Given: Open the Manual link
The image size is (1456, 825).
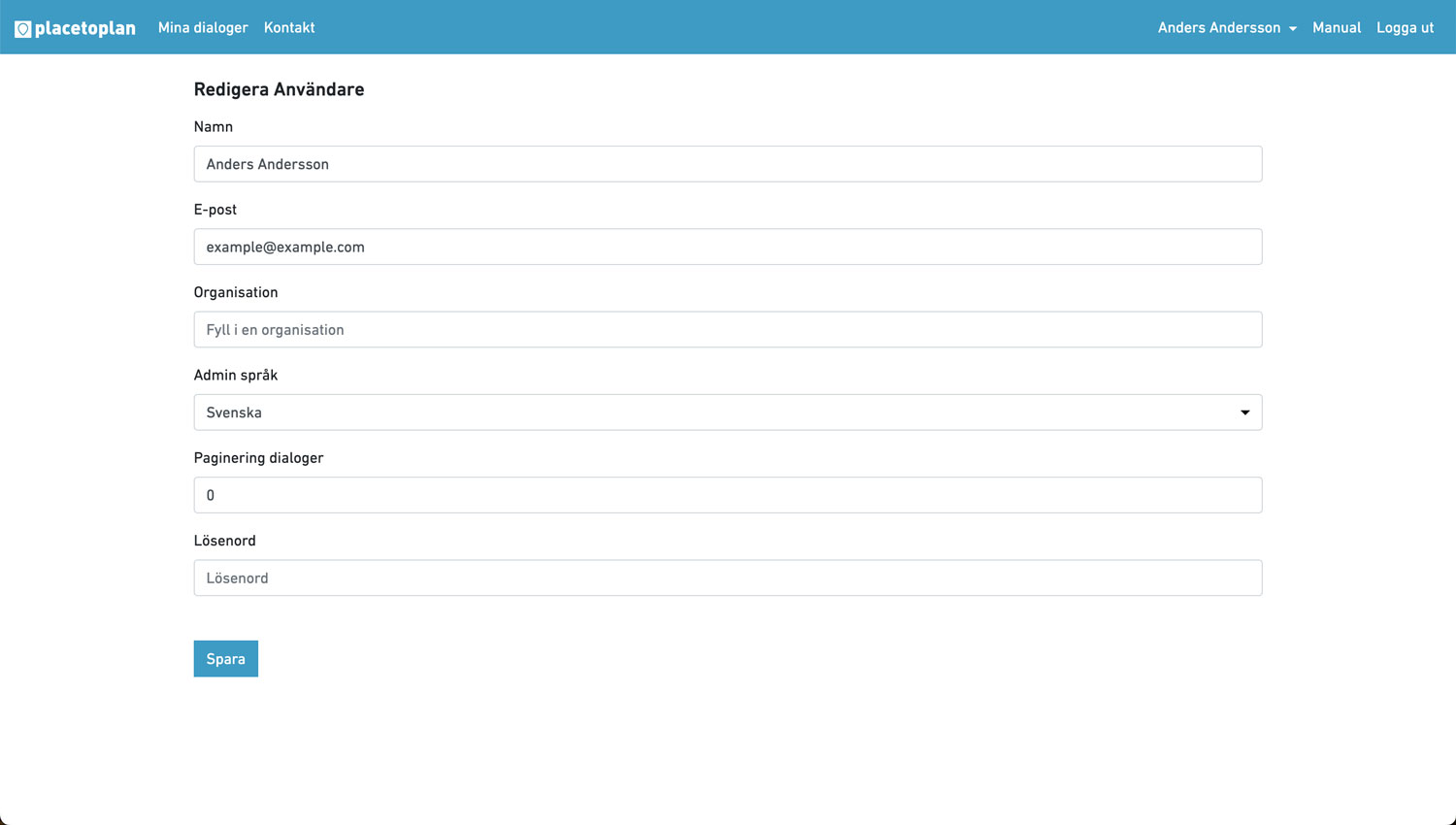Looking at the screenshot, I should pos(1337,27).
